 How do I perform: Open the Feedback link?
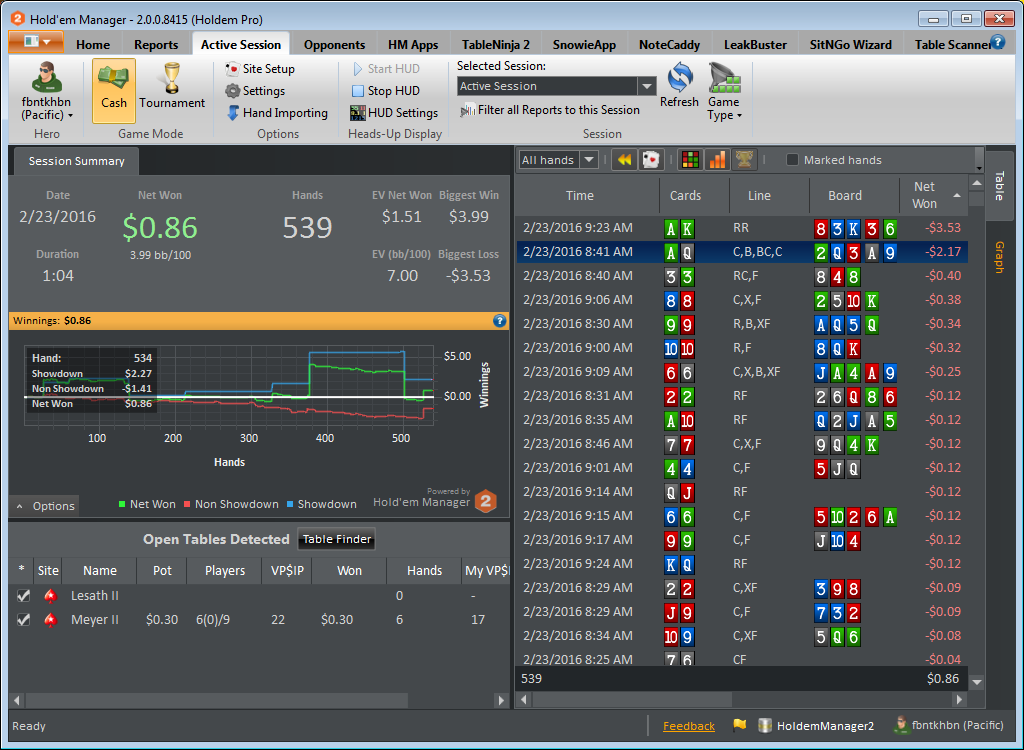(x=688, y=726)
